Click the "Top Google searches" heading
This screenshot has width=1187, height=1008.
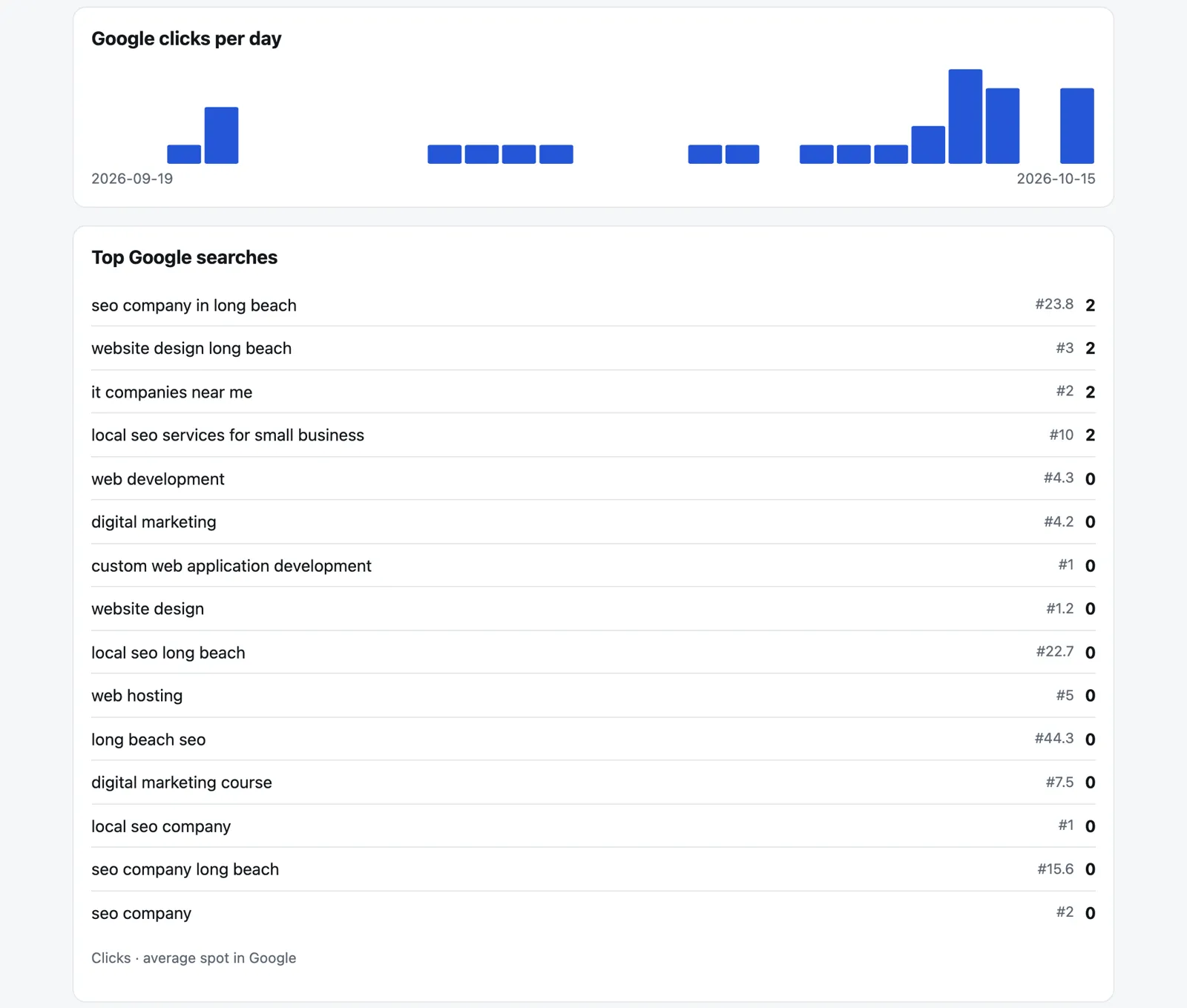point(185,257)
